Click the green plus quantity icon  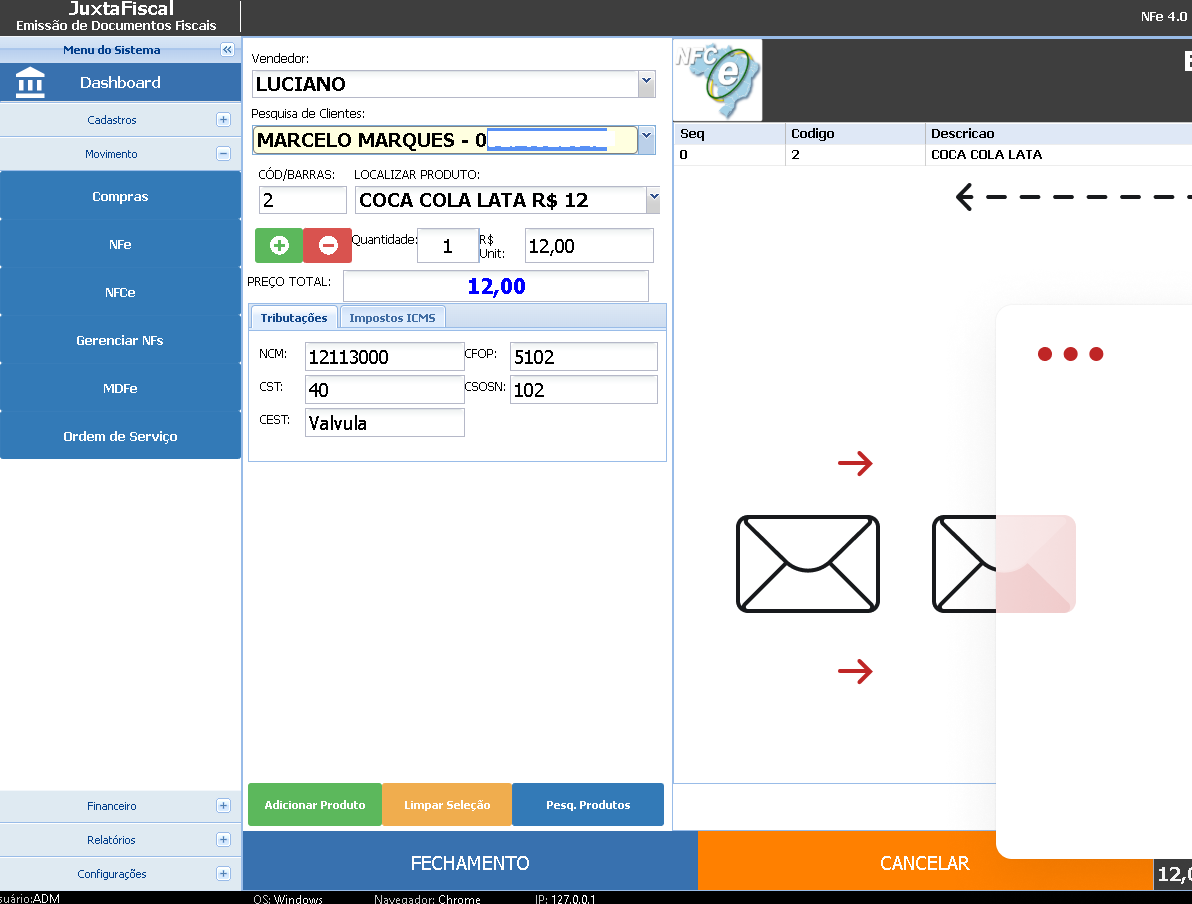coord(279,245)
